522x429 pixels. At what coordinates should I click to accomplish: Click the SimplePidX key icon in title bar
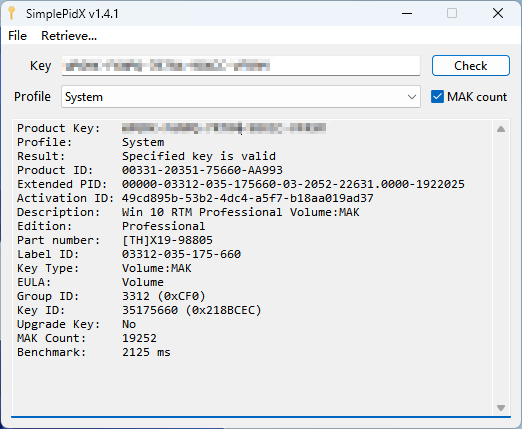tap(12, 13)
